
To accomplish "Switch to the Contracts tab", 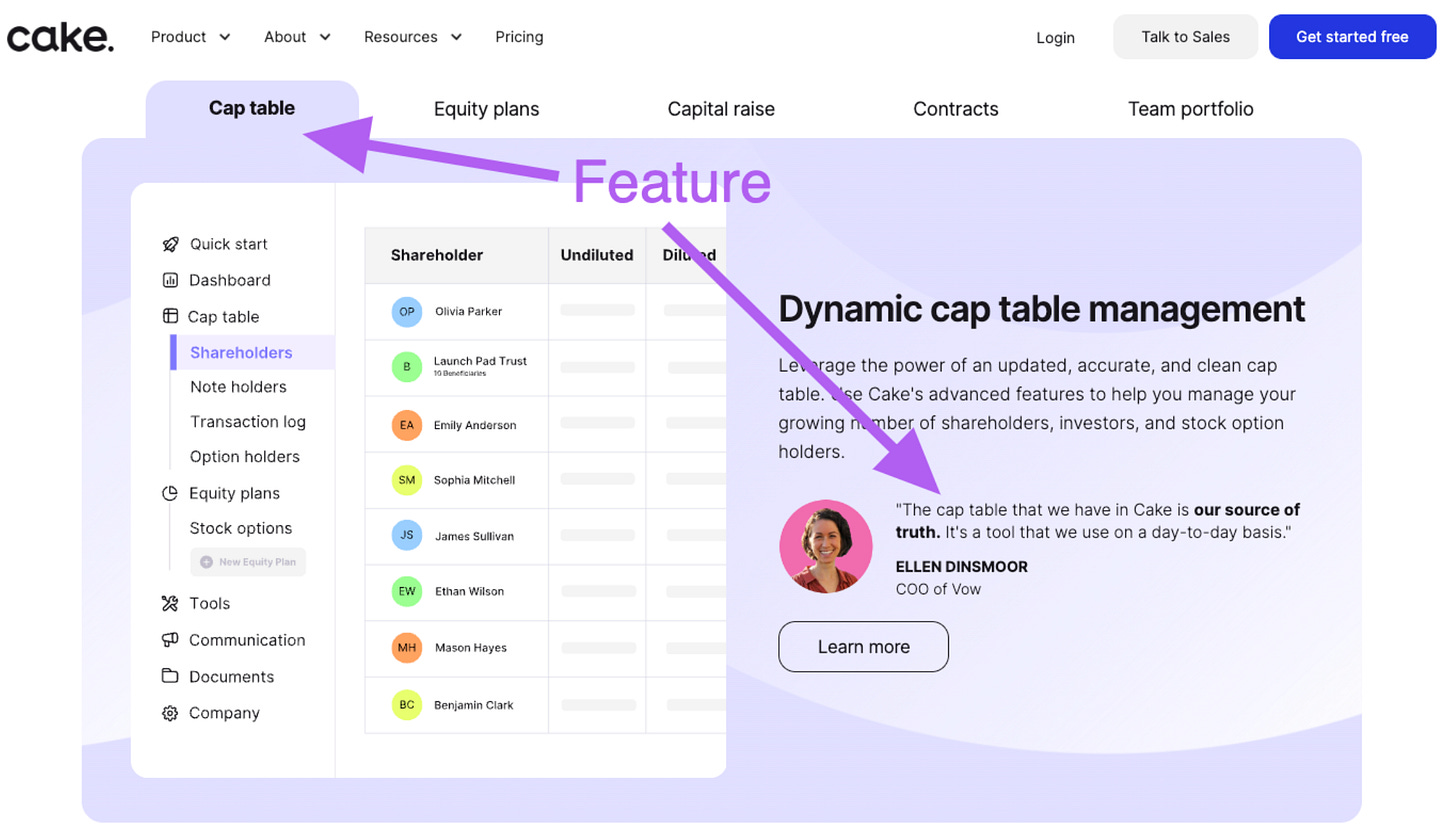I will pos(956,109).
